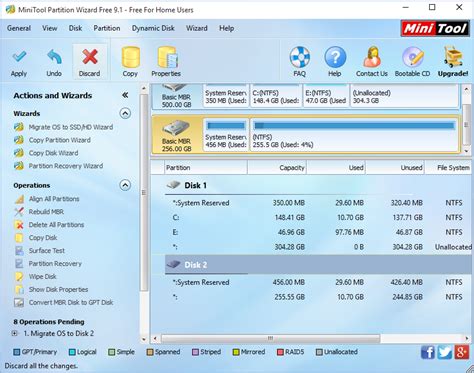
Task: Run Surface Test operation
Action: point(47,251)
